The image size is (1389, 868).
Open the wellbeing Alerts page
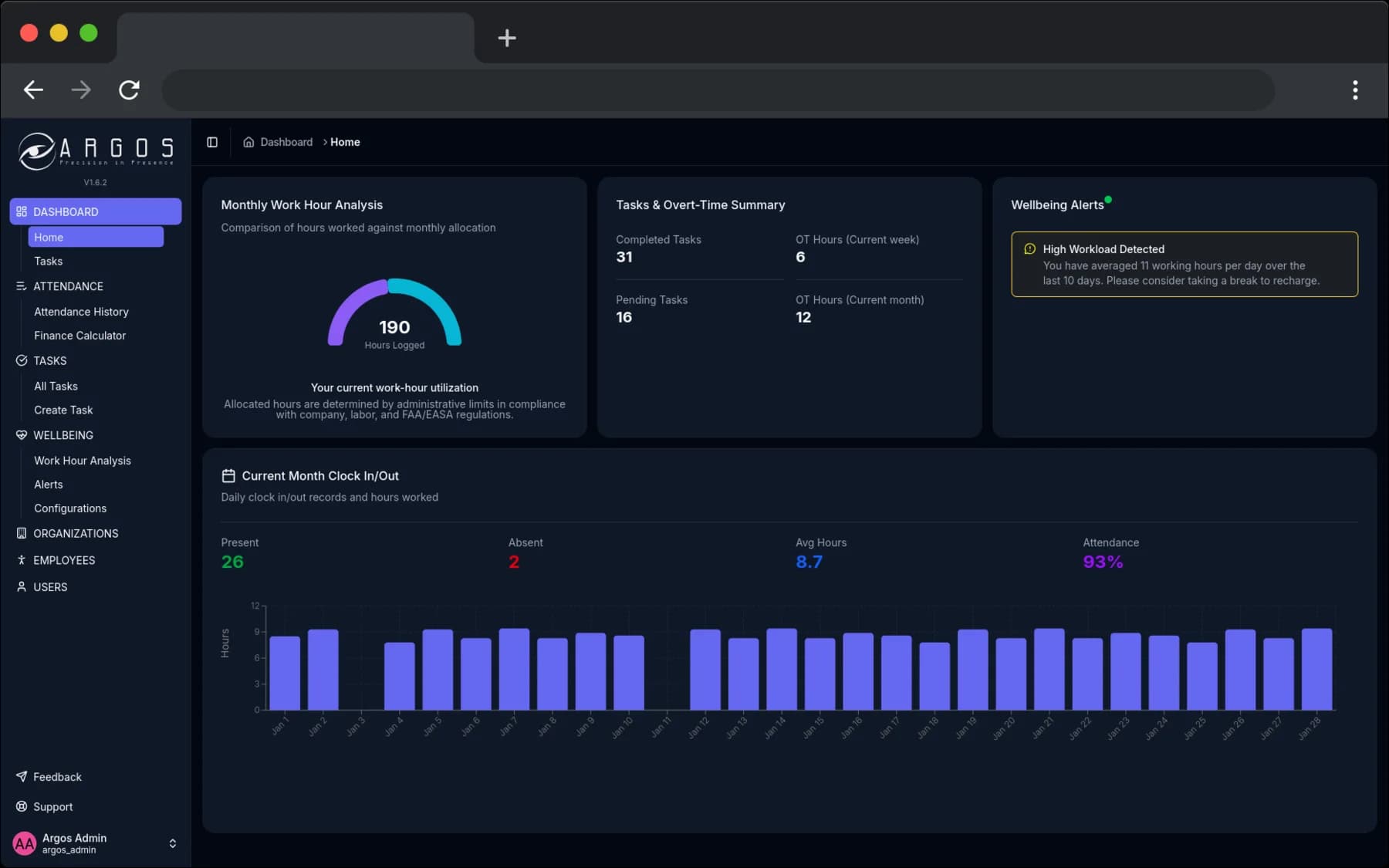click(x=96, y=485)
